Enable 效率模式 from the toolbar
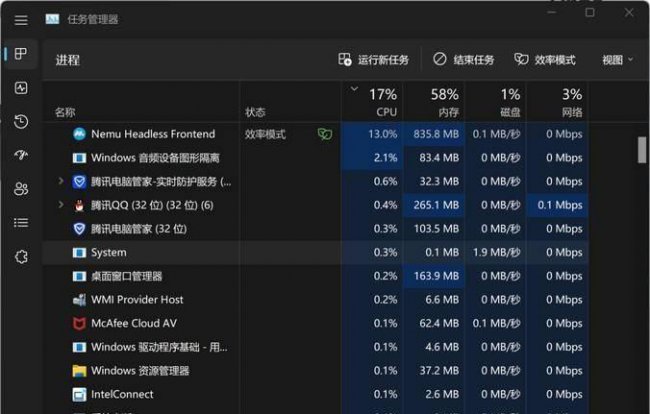This screenshot has width=650, height=414. [x=545, y=60]
